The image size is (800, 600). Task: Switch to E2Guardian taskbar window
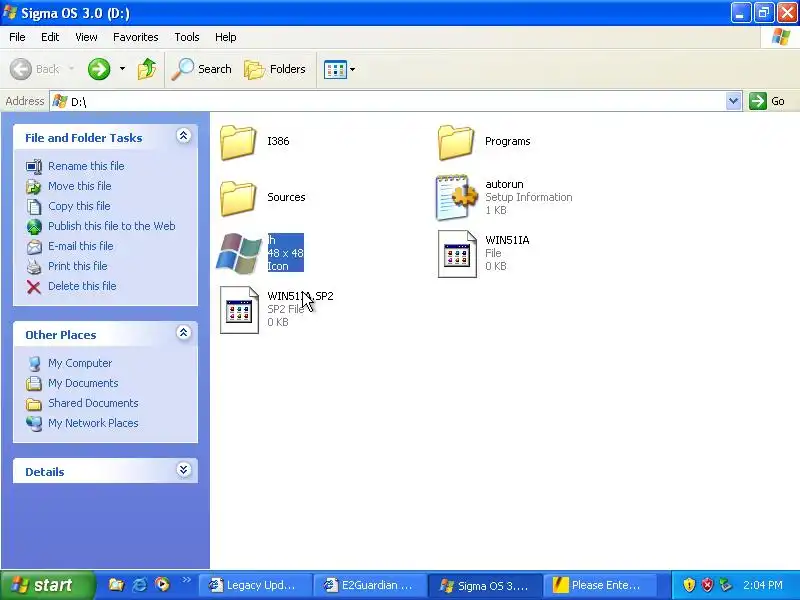coord(369,585)
